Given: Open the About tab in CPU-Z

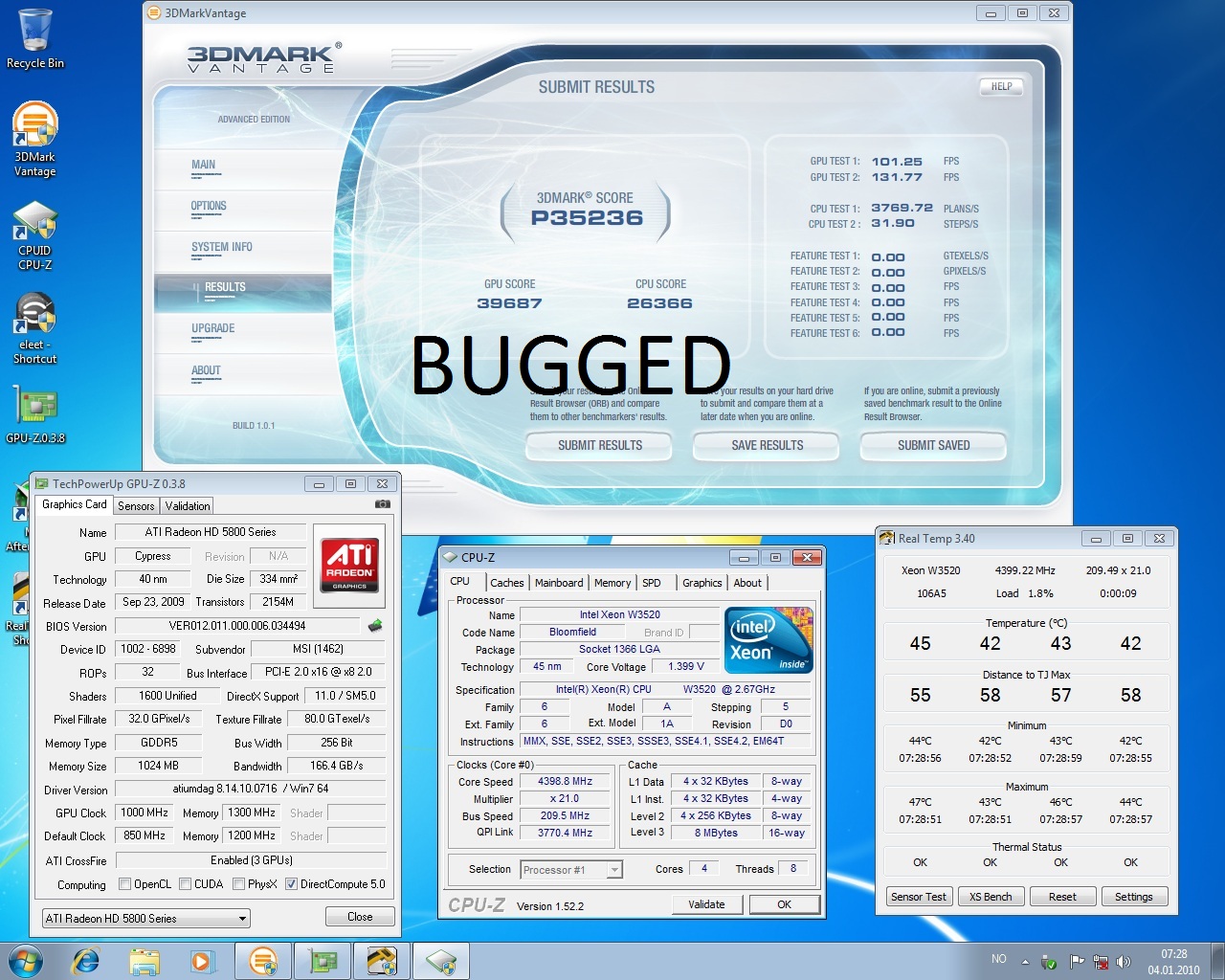Looking at the screenshot, I should 747,583.
